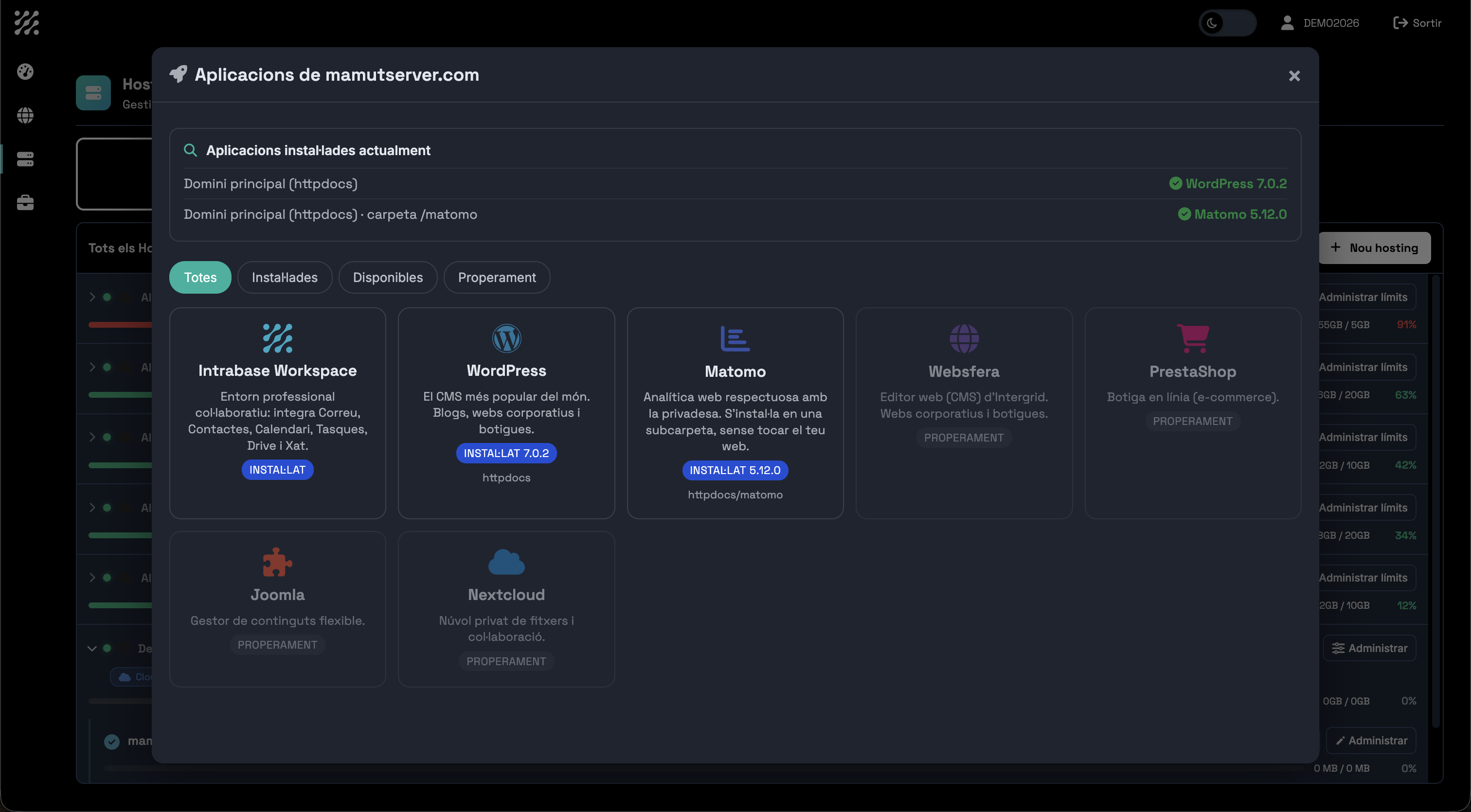Open the server hosting icon in sidebar
This screenshot has height=812, width=1471.
(x=25, y=159)
